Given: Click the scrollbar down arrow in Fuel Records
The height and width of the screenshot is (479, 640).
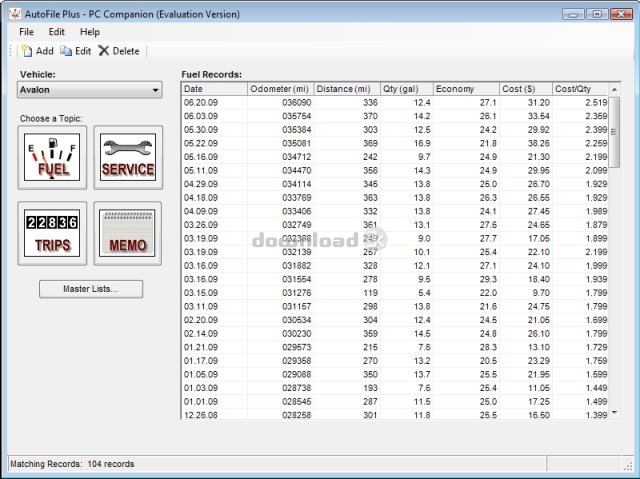Looking at the screenshot, I should pos(614,413).
